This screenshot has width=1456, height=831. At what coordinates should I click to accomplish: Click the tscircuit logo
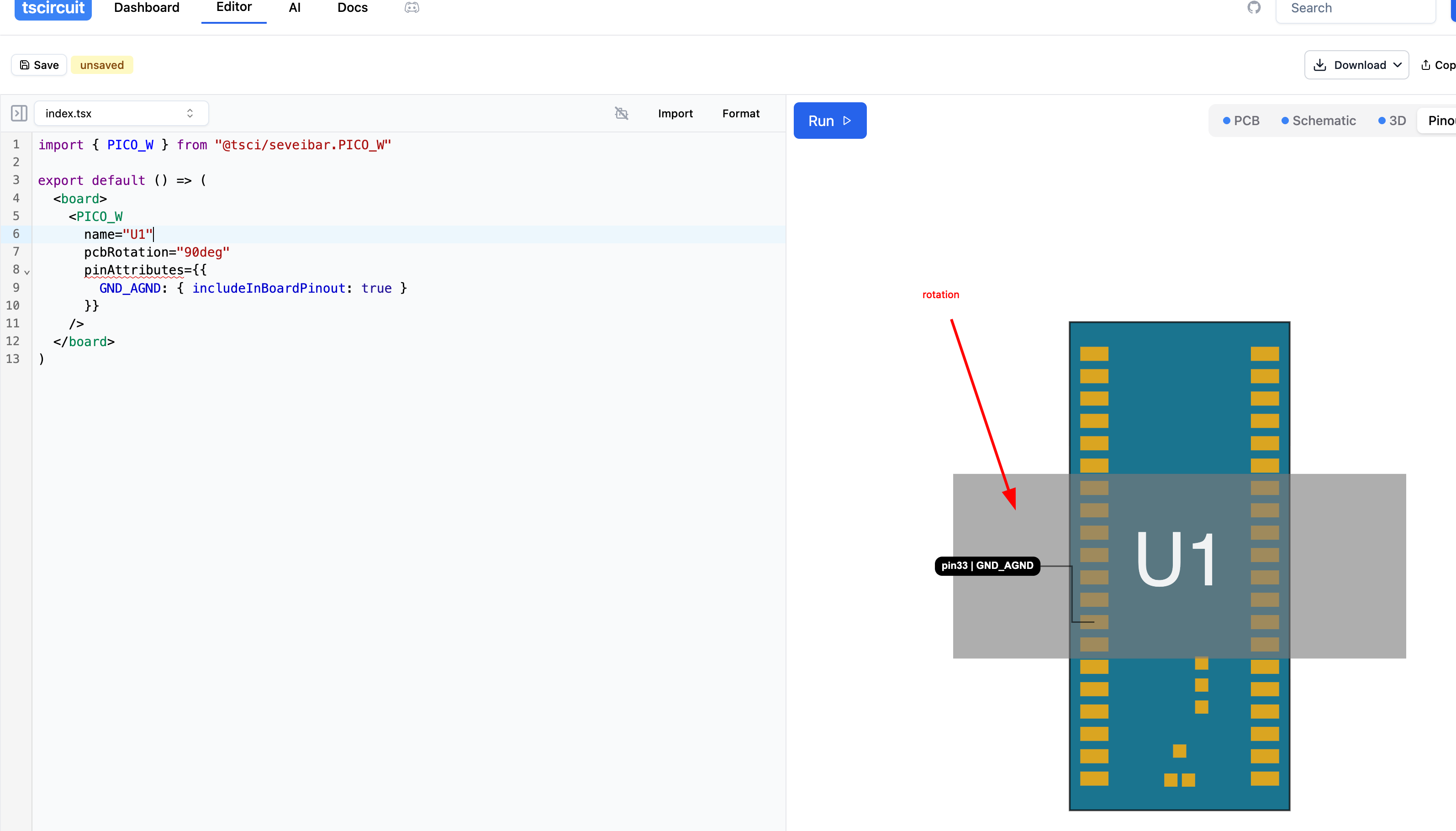(x=53, y=8)
